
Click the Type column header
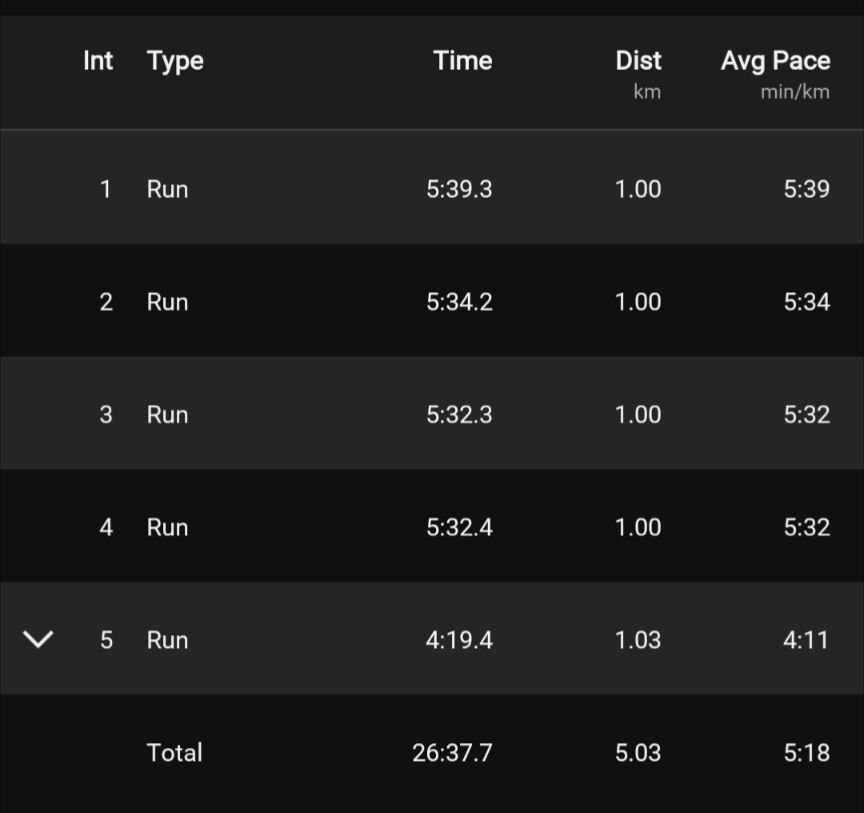pyautogui.click(x=175, y=61)
